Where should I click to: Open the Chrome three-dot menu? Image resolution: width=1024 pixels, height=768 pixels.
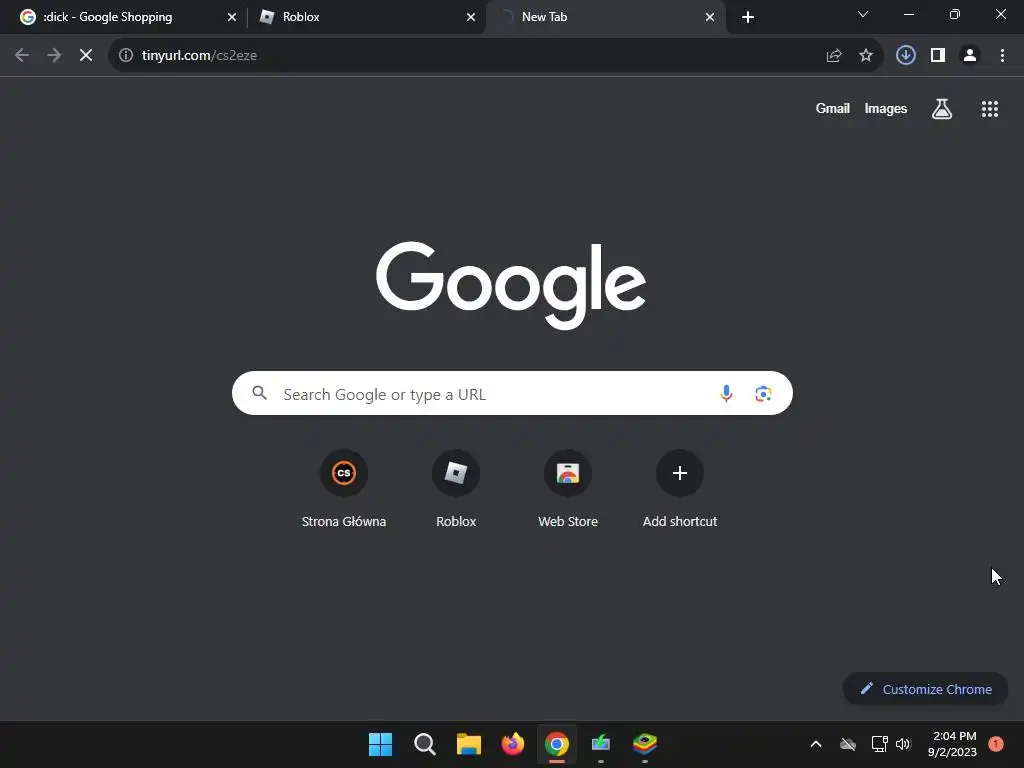1002,56
